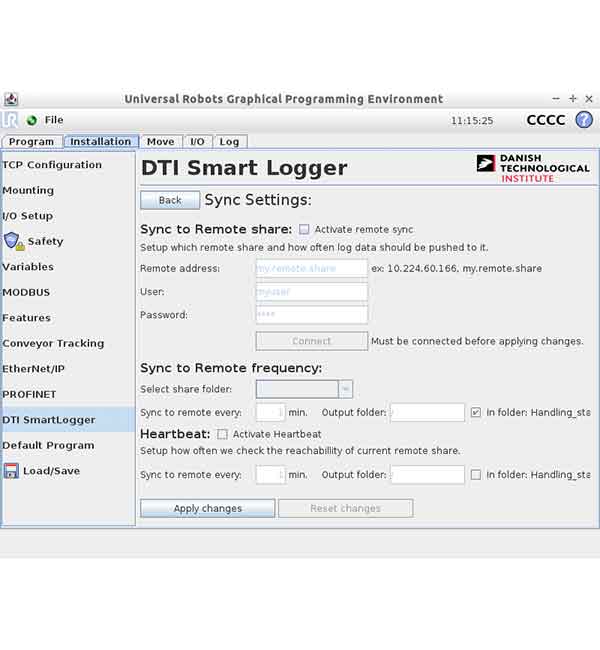Click the CCCC text in header
This screenshot has height=650, width=600.
point(546,120)
